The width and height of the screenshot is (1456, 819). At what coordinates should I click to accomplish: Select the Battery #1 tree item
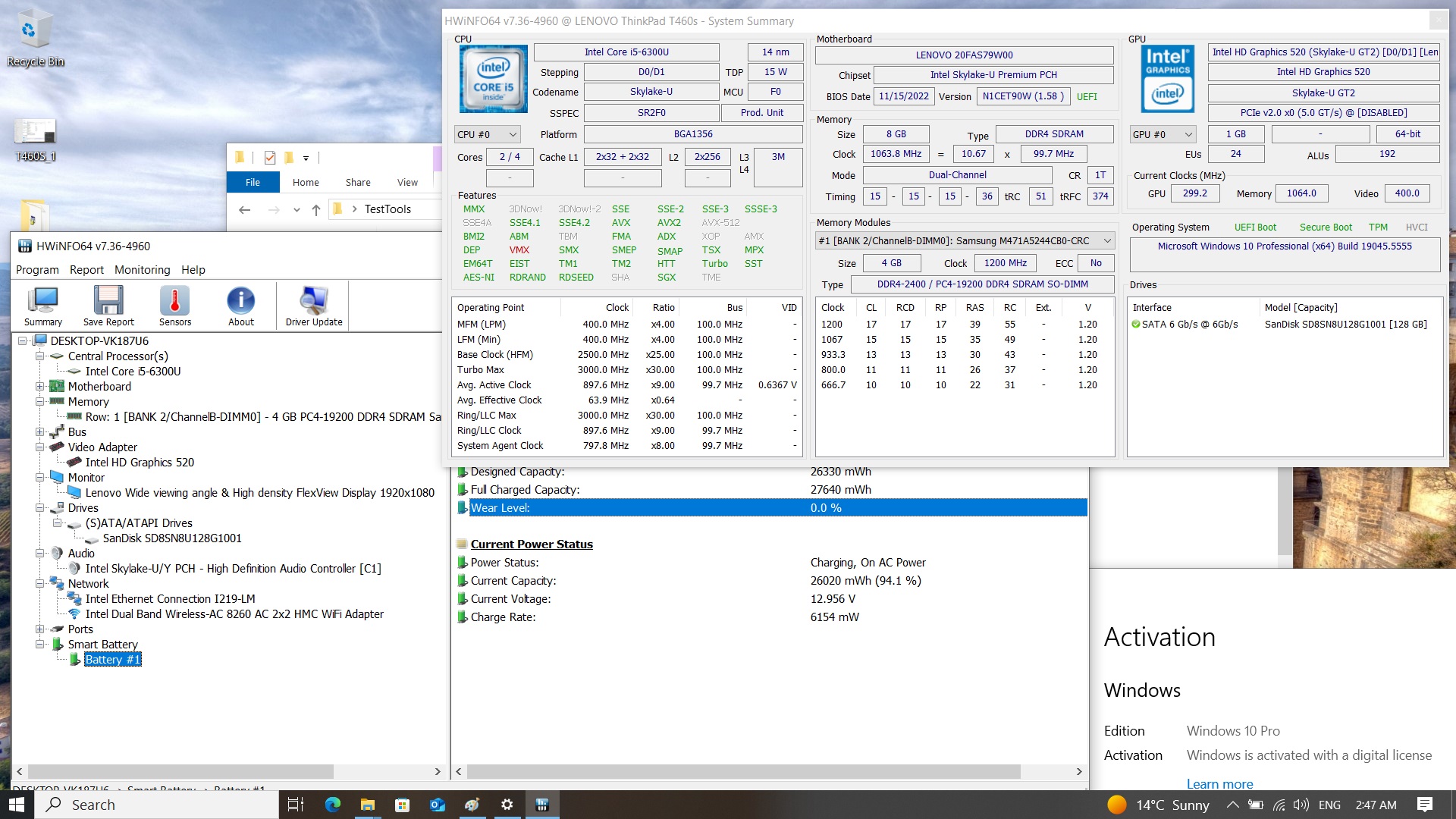tap(112, 660)
